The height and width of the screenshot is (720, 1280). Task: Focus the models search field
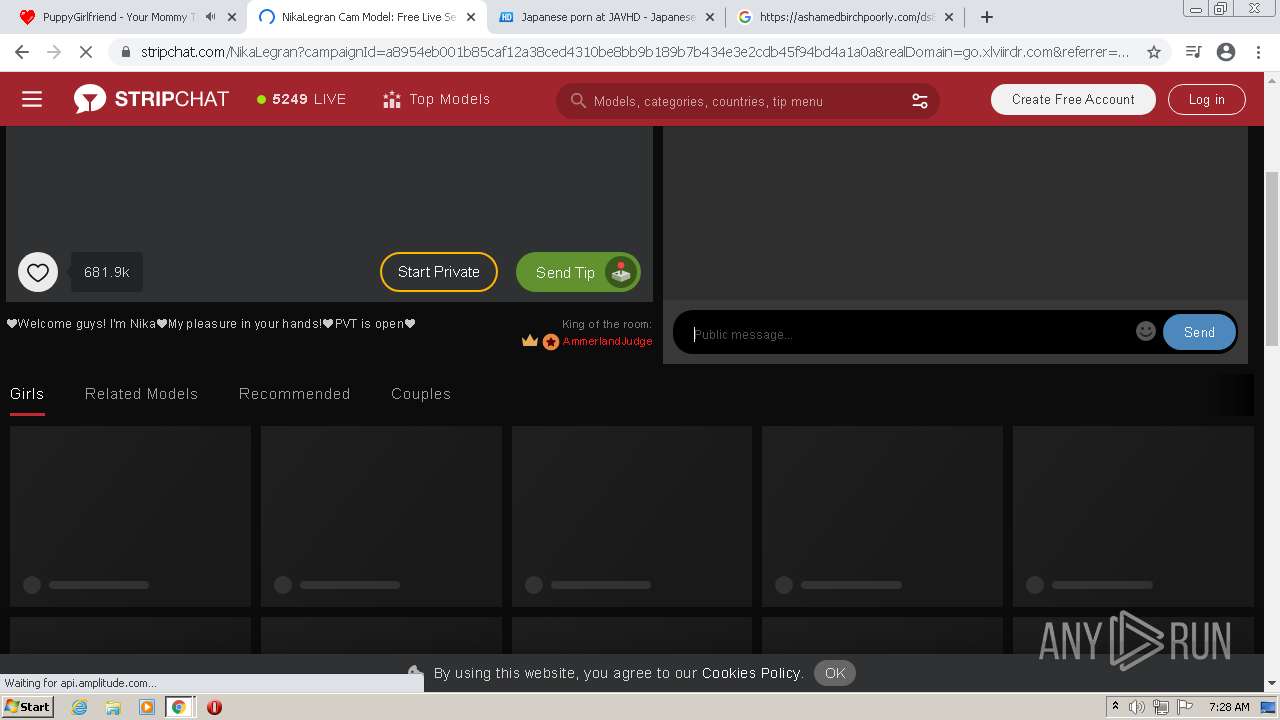[x=747, y=101]
